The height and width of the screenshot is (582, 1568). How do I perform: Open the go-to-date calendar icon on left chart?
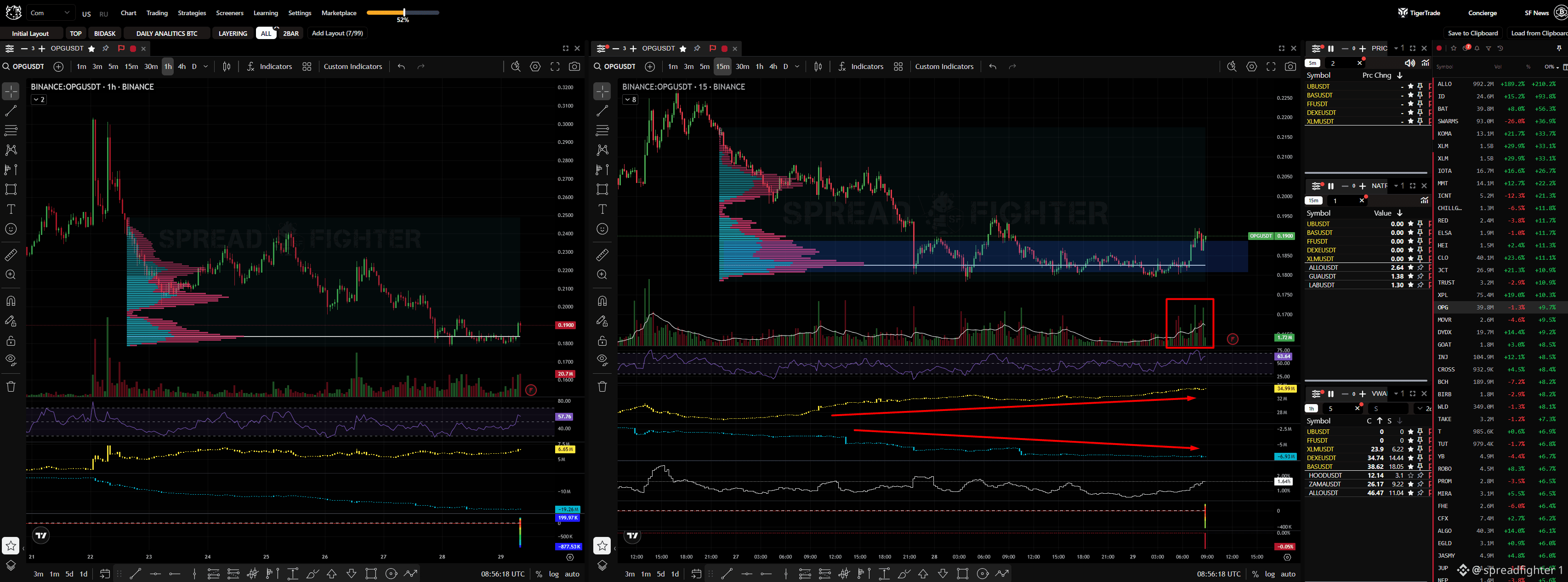coord(105,573)
